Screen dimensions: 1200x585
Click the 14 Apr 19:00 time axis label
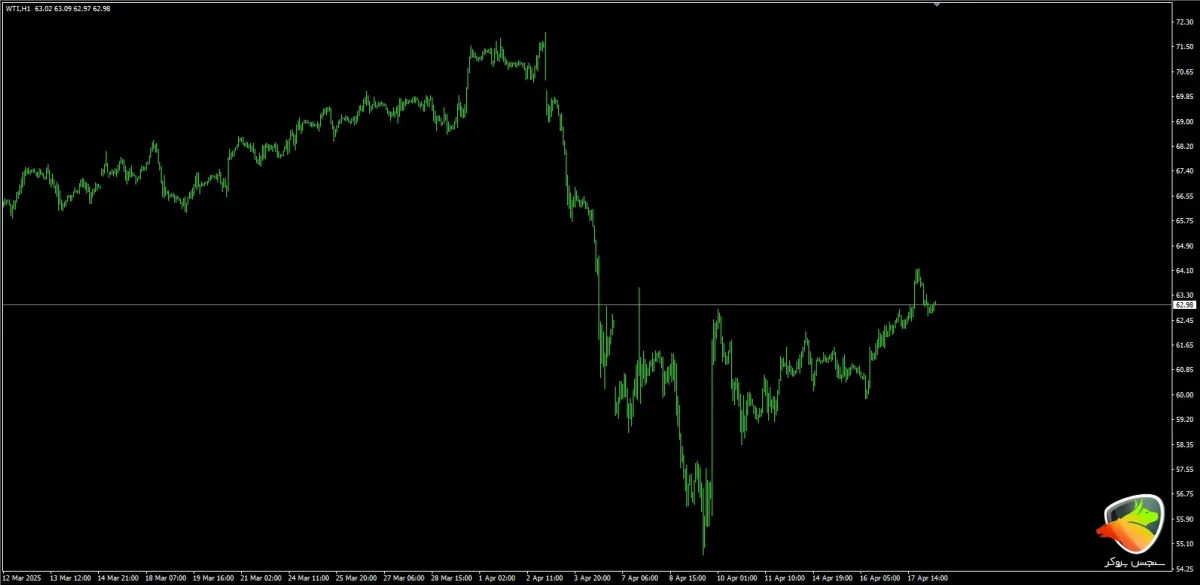pyautogui.click(x=832, y=578)
